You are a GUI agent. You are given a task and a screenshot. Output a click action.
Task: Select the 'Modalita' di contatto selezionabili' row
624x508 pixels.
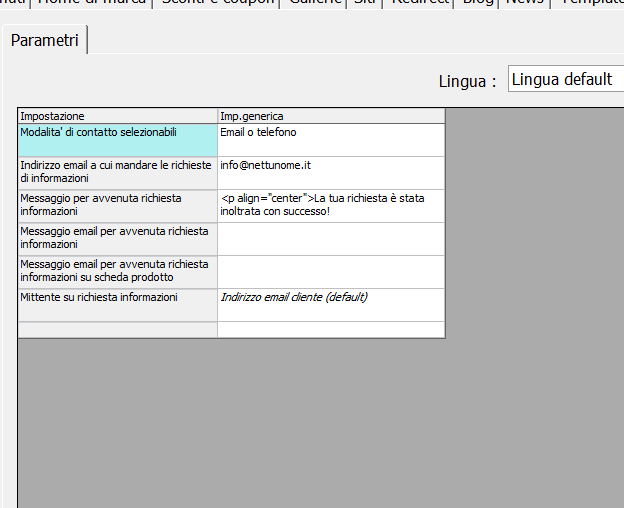(x=118, y=140)
